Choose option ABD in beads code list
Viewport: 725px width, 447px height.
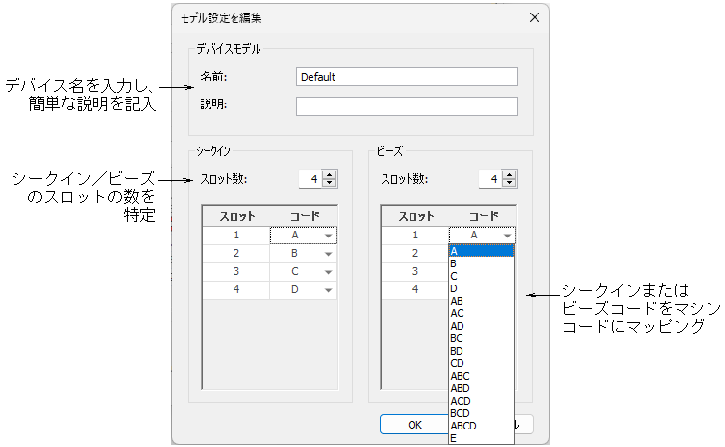481,388
